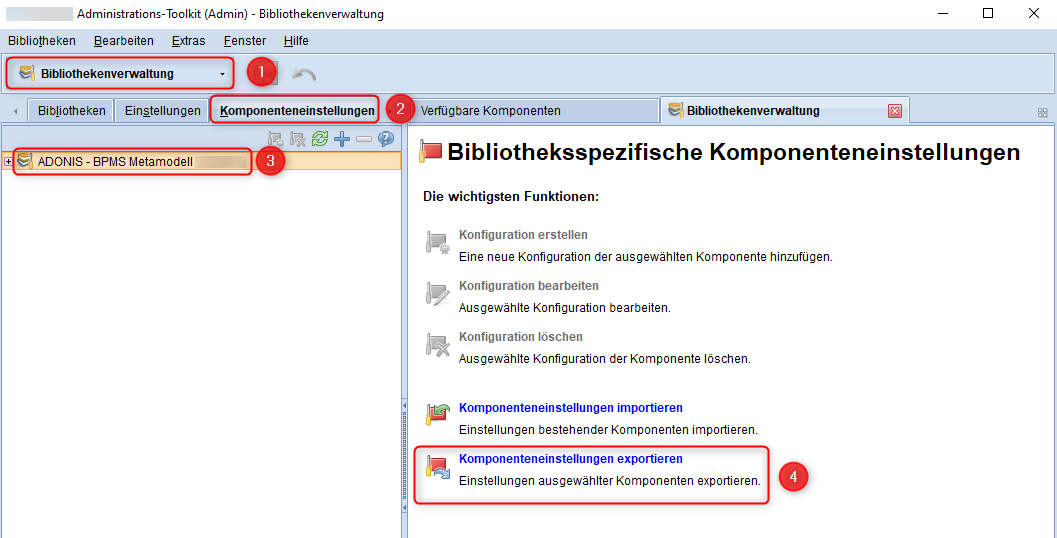Open the Hilfe menu
Screen dimensions: 1057x538
[297, 40]
